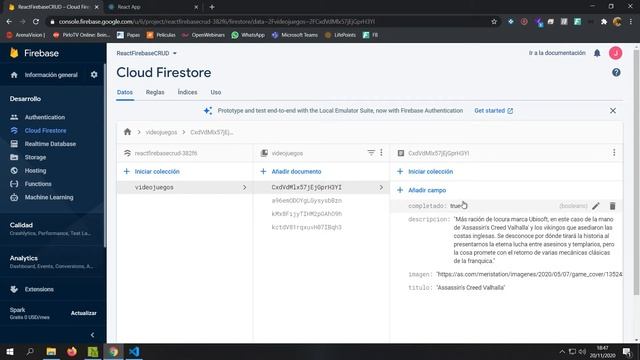Open videojuegos collection more options menu
This screenshot has width=640, height=360.
point(381,153)
